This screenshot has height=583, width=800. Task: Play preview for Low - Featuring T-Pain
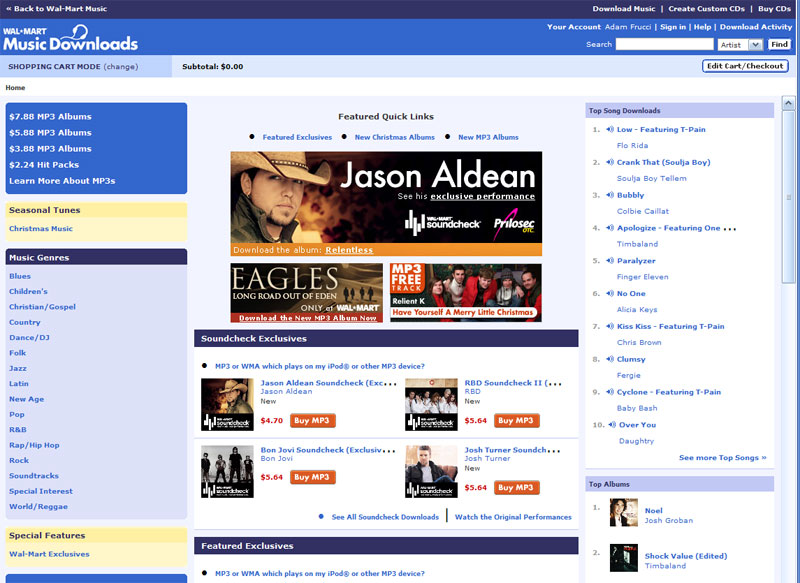coord(610,130)
